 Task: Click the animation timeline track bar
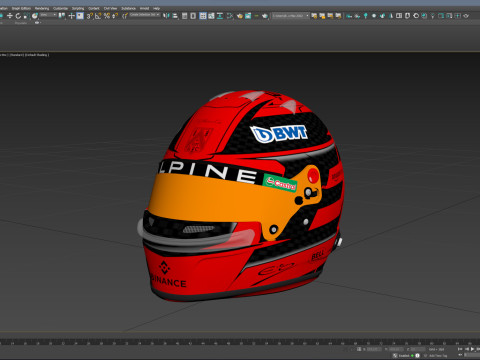point(240,342)
